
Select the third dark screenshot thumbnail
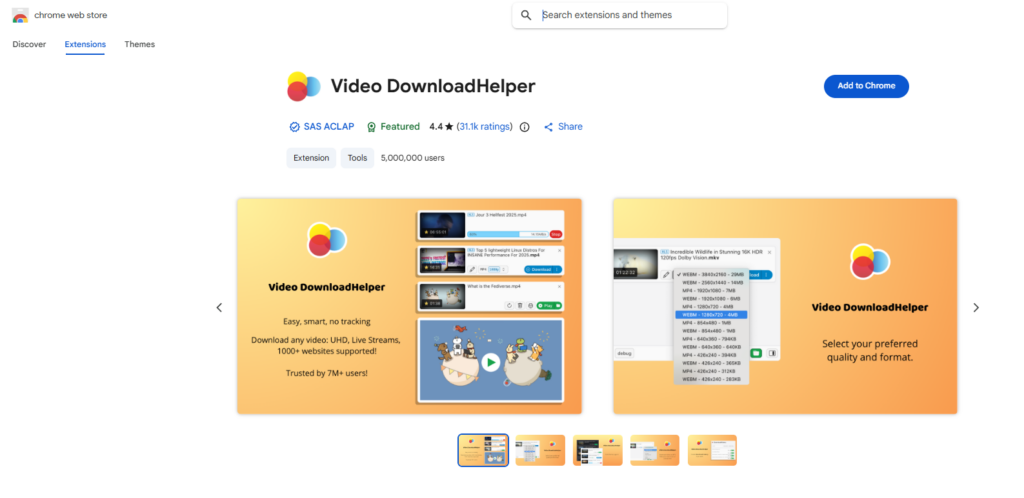pyautogui.click(x=598, y=450)
